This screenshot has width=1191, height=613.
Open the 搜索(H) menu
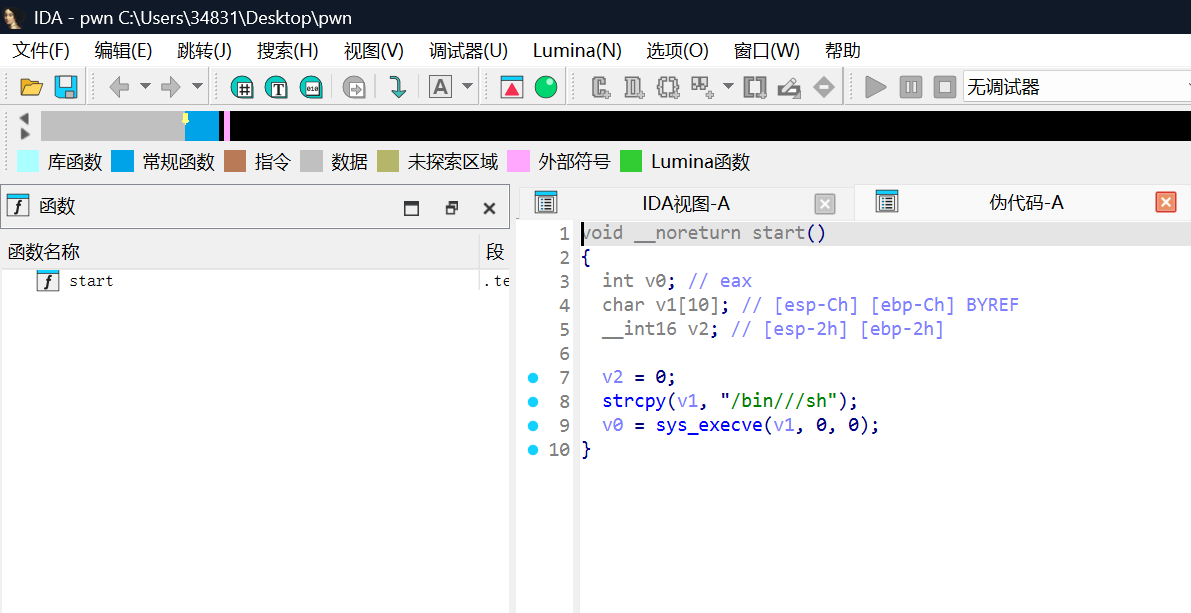[x=287, y=51]
